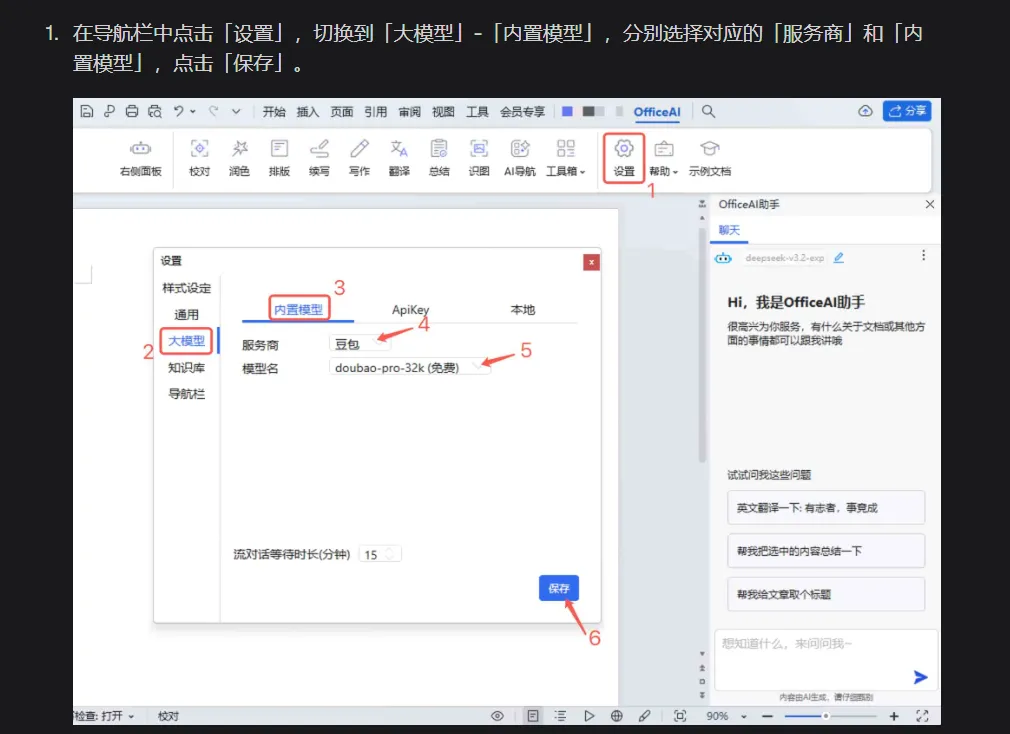Switch to the OfficeAI ribbon tab
Viewport: 1010px width, 734px height.
pyautogui.click(x=656, y=111)
